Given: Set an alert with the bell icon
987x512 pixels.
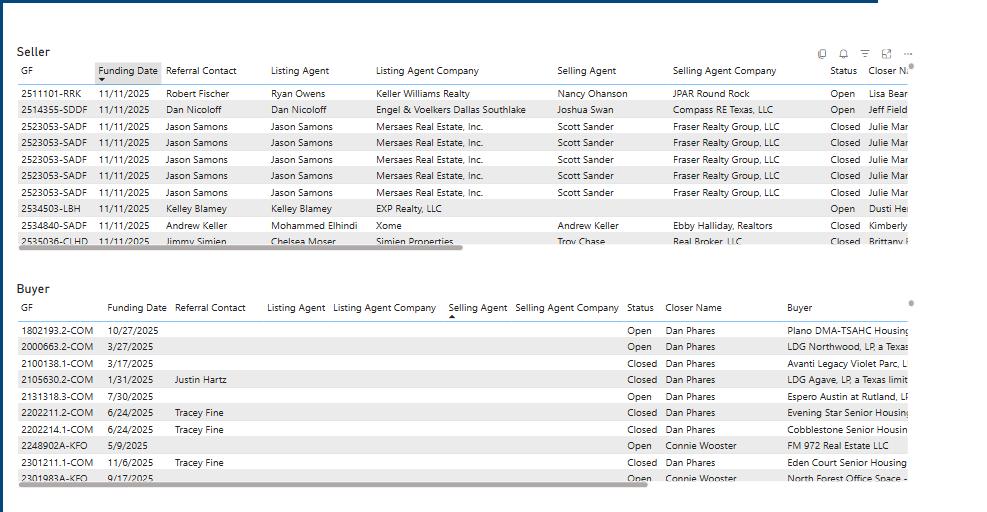Looking at the screenshot, I should (843, 54).
